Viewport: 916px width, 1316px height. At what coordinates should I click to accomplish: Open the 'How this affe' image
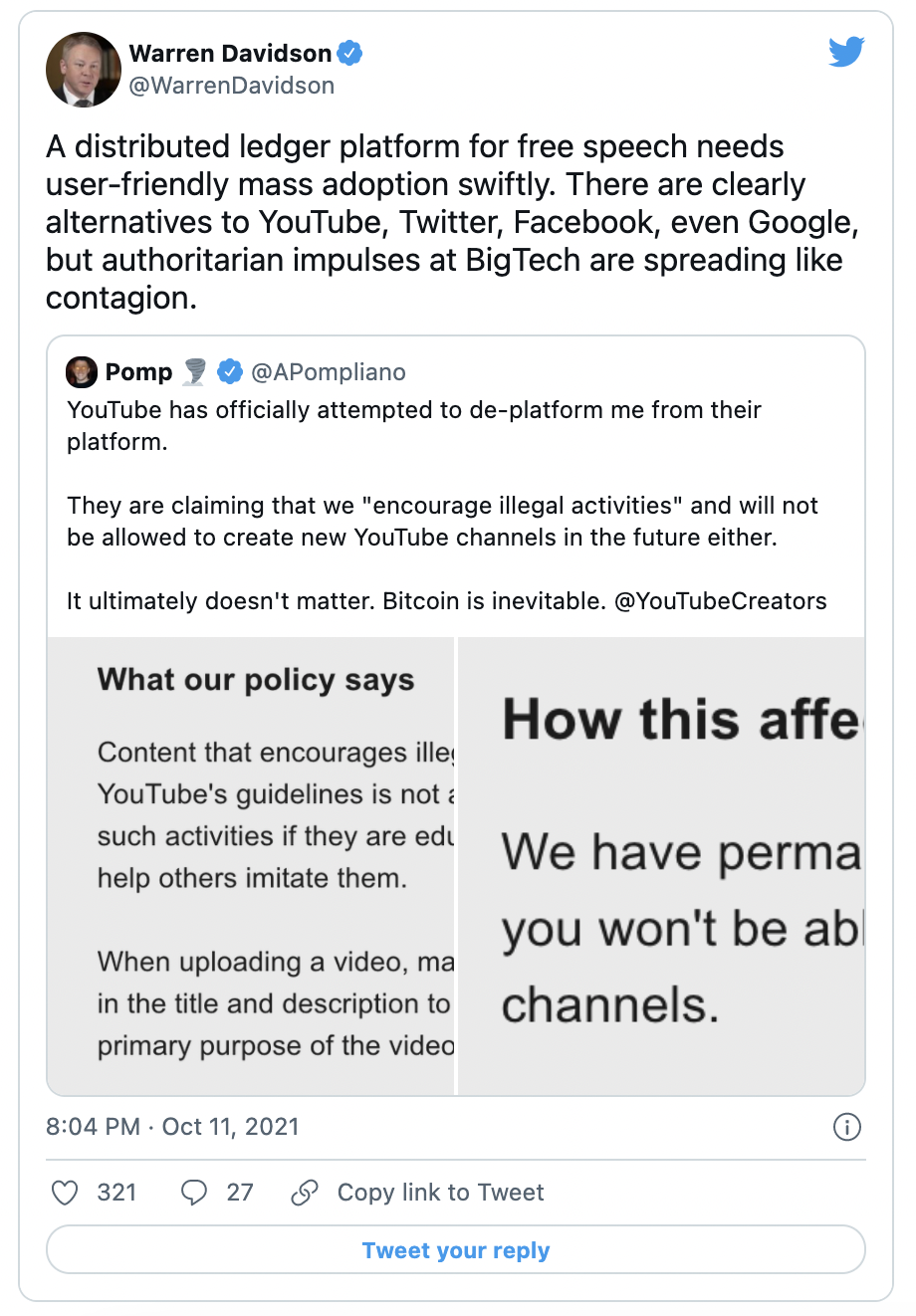661,866
